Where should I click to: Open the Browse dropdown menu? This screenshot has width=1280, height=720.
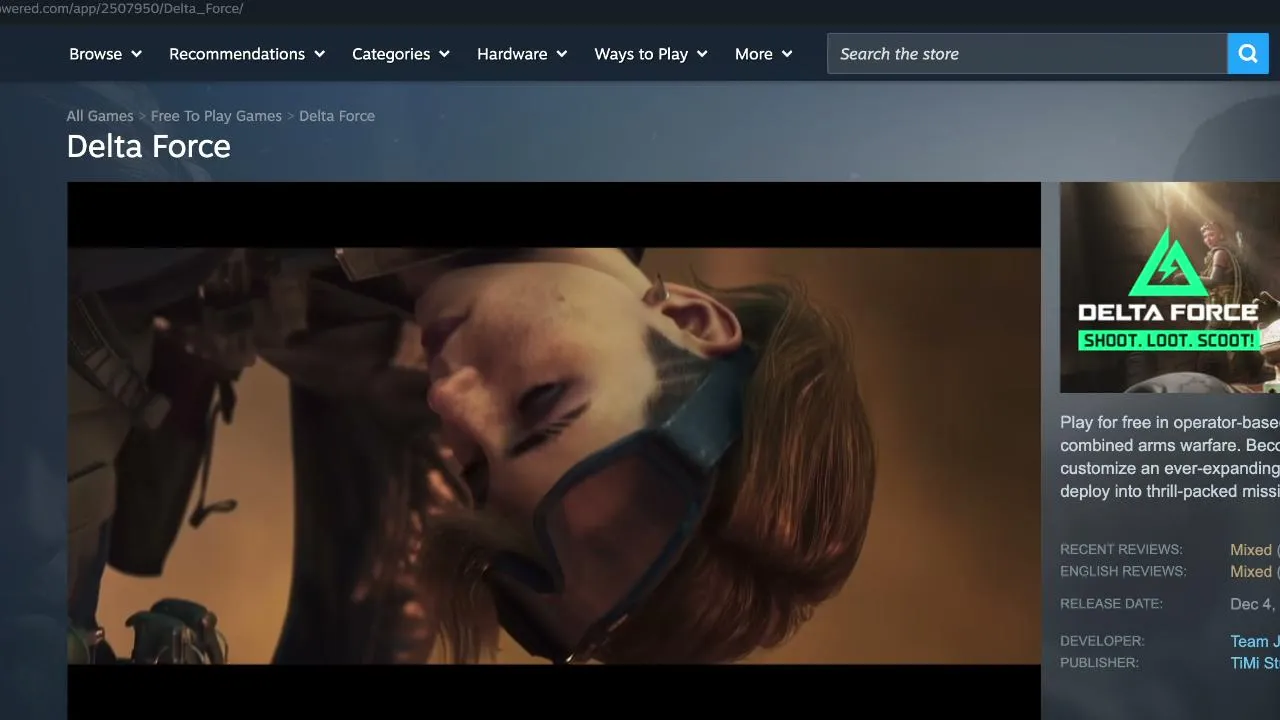click(x=106, y=54)
